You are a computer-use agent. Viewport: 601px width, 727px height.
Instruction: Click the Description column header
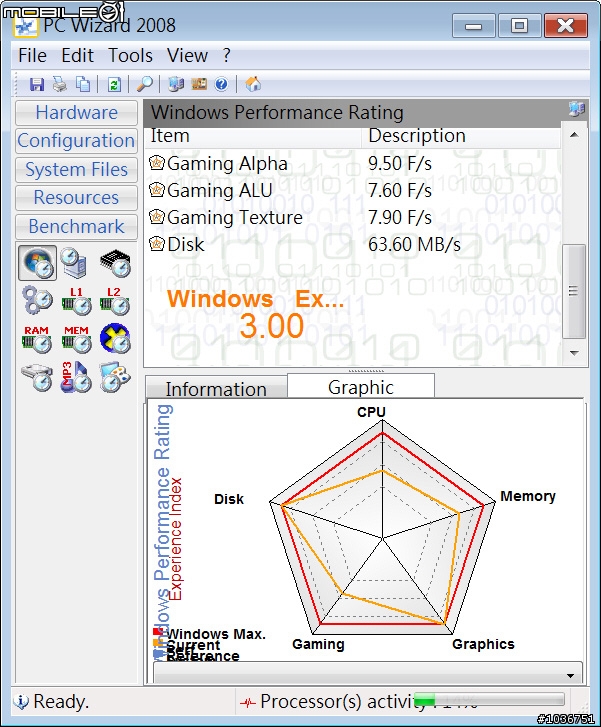pyautogui.click(x=461, y=136)
